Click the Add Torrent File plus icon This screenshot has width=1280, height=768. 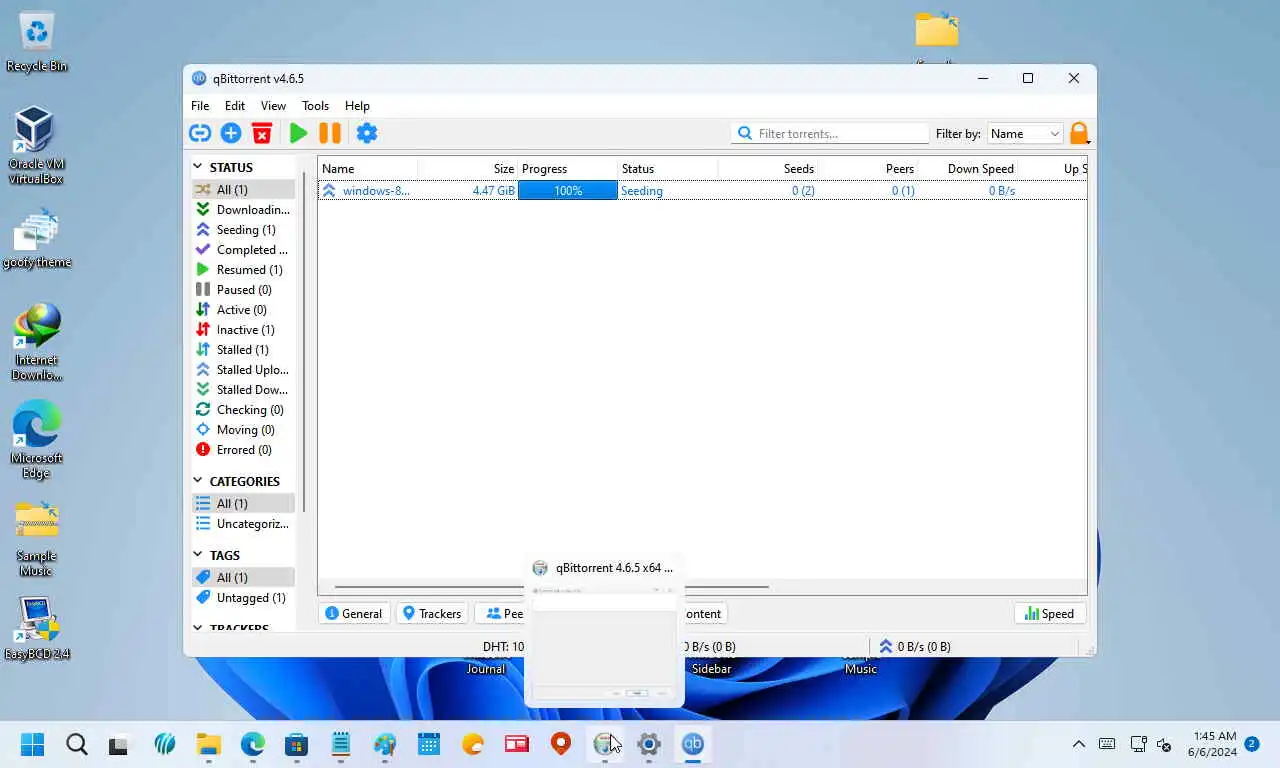pos(231,133)
